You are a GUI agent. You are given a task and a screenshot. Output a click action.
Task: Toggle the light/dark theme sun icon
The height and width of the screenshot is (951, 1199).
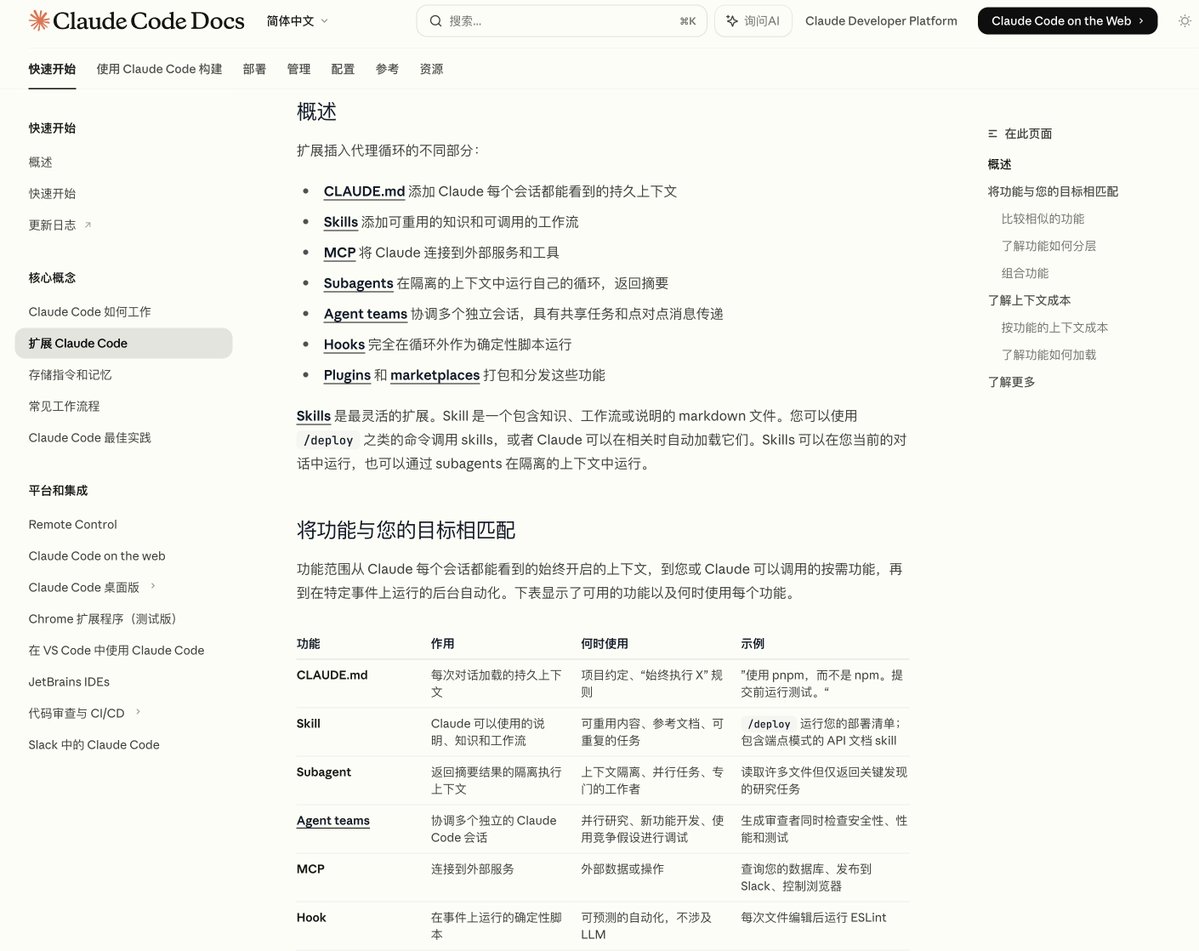pos(1184,21)
